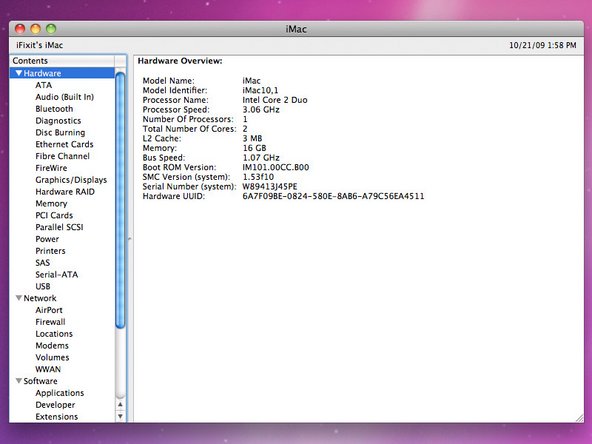
Task: Select AirPort under Network
Action: [x=49, y=310]
